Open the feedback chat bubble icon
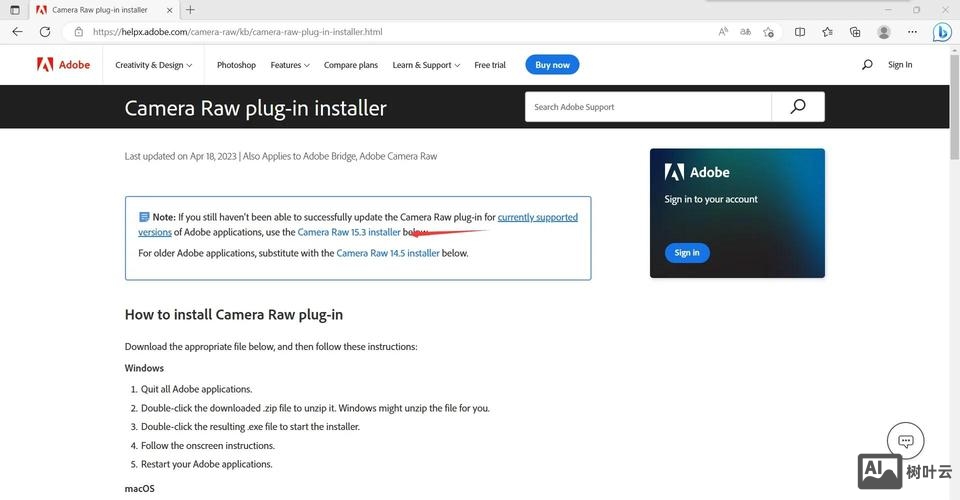The image size is (960, 500). click(x=905, y=441)
